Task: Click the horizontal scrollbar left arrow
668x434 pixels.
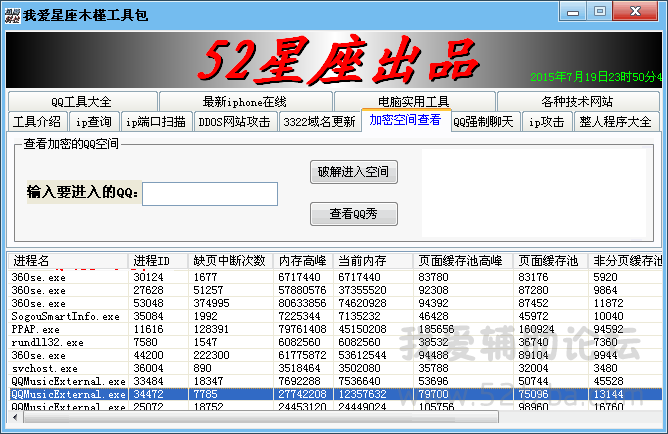Action: [x=16, y=417]
